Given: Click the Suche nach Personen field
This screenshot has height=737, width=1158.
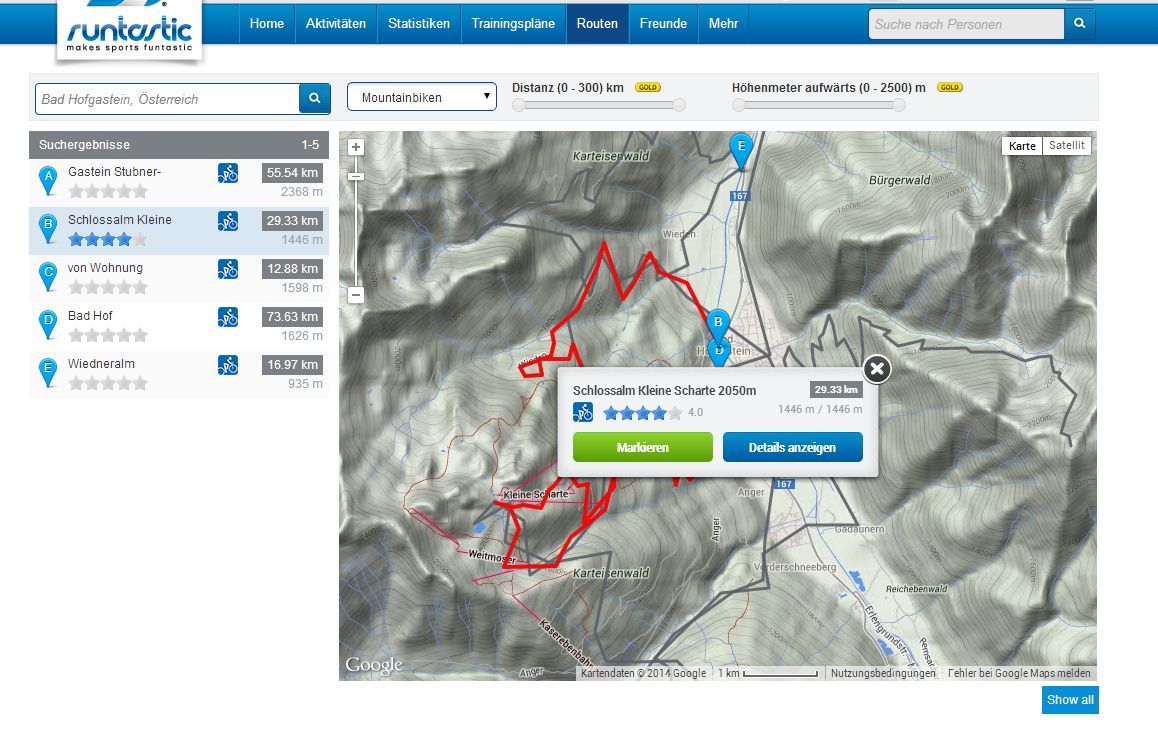Looking at the screenshot, I should pos(965,24).
